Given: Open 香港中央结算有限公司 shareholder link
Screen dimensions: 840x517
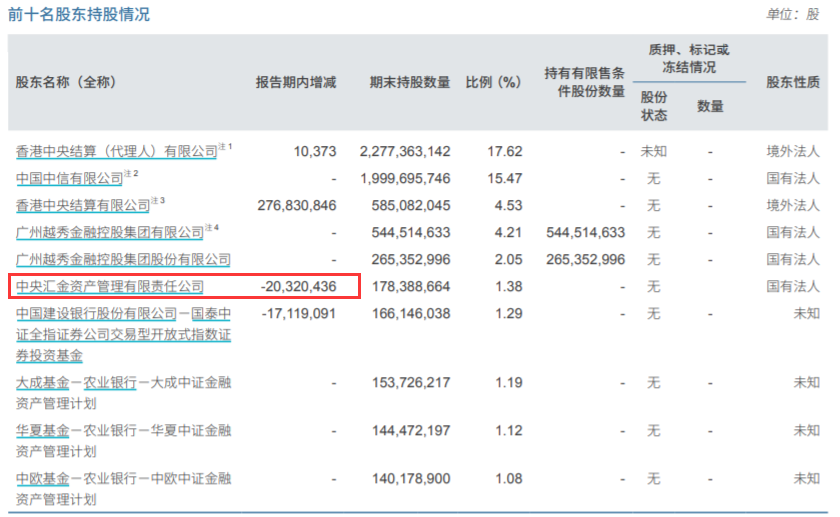Looking at the screenshot, I should 83,206.
